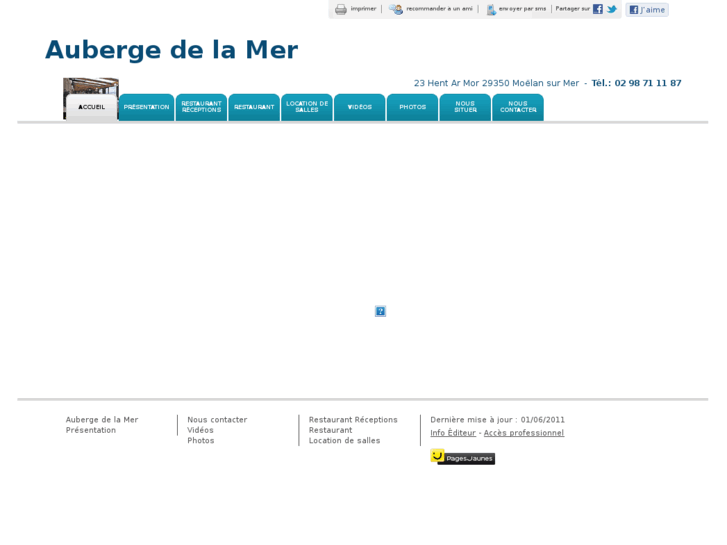Click footer Restaurant Réceptions link

353,420
